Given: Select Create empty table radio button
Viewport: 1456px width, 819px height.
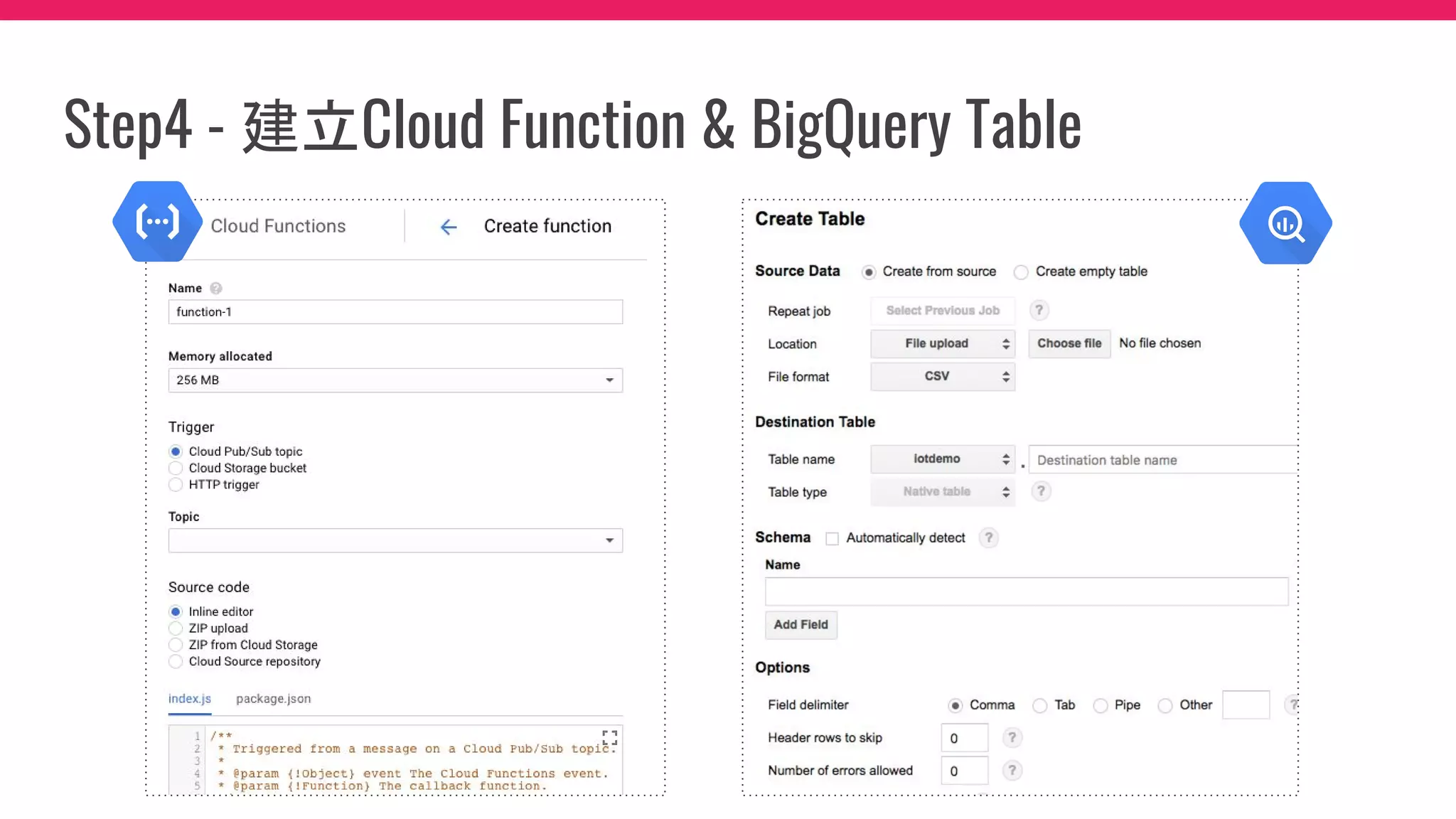Looking at the screenshot, I should [1021, 272].
